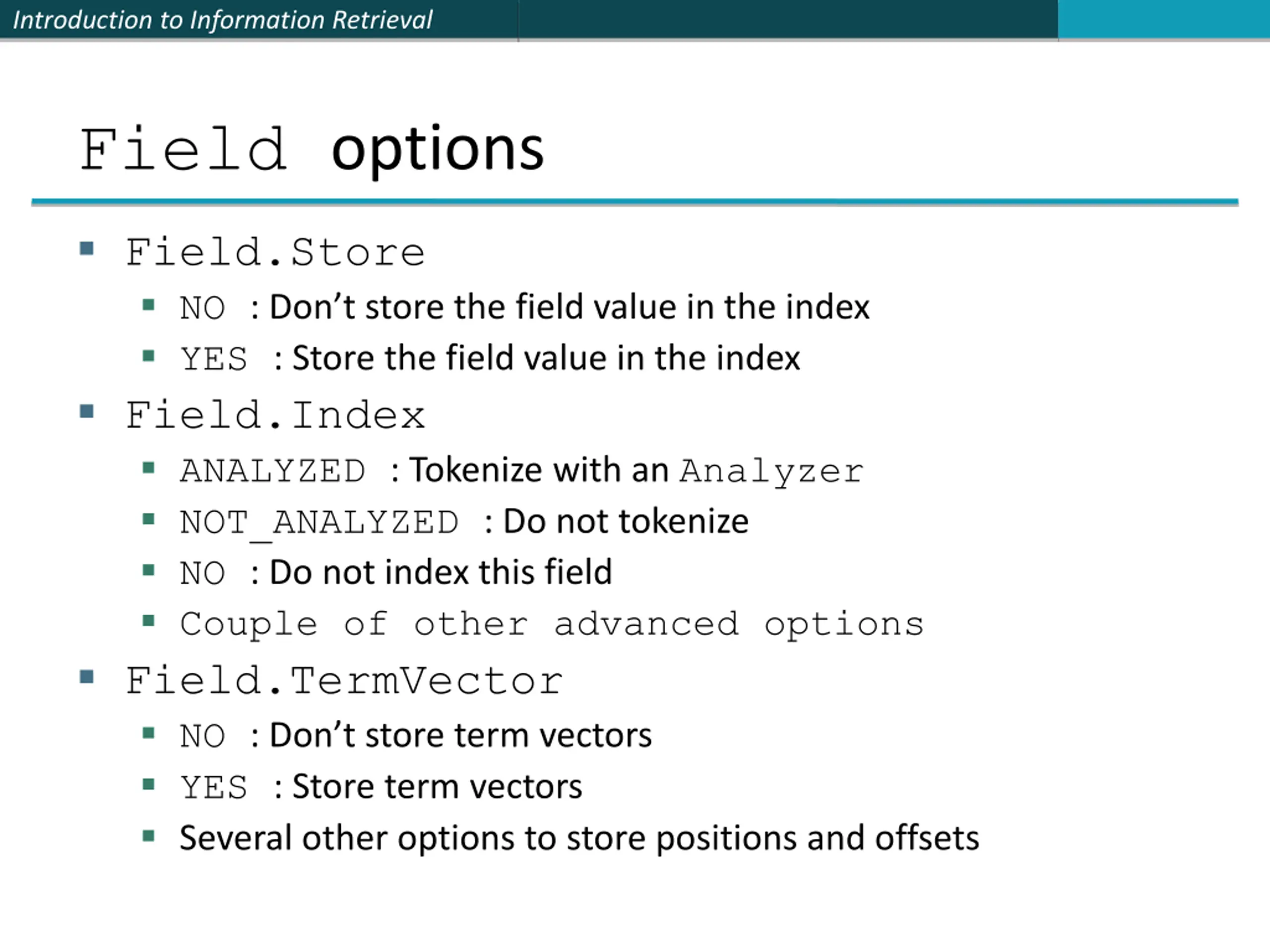1270x952 pixels.
Task: Click green bullet before Couple of other advanced options
Action: click(x=149, y=621)
